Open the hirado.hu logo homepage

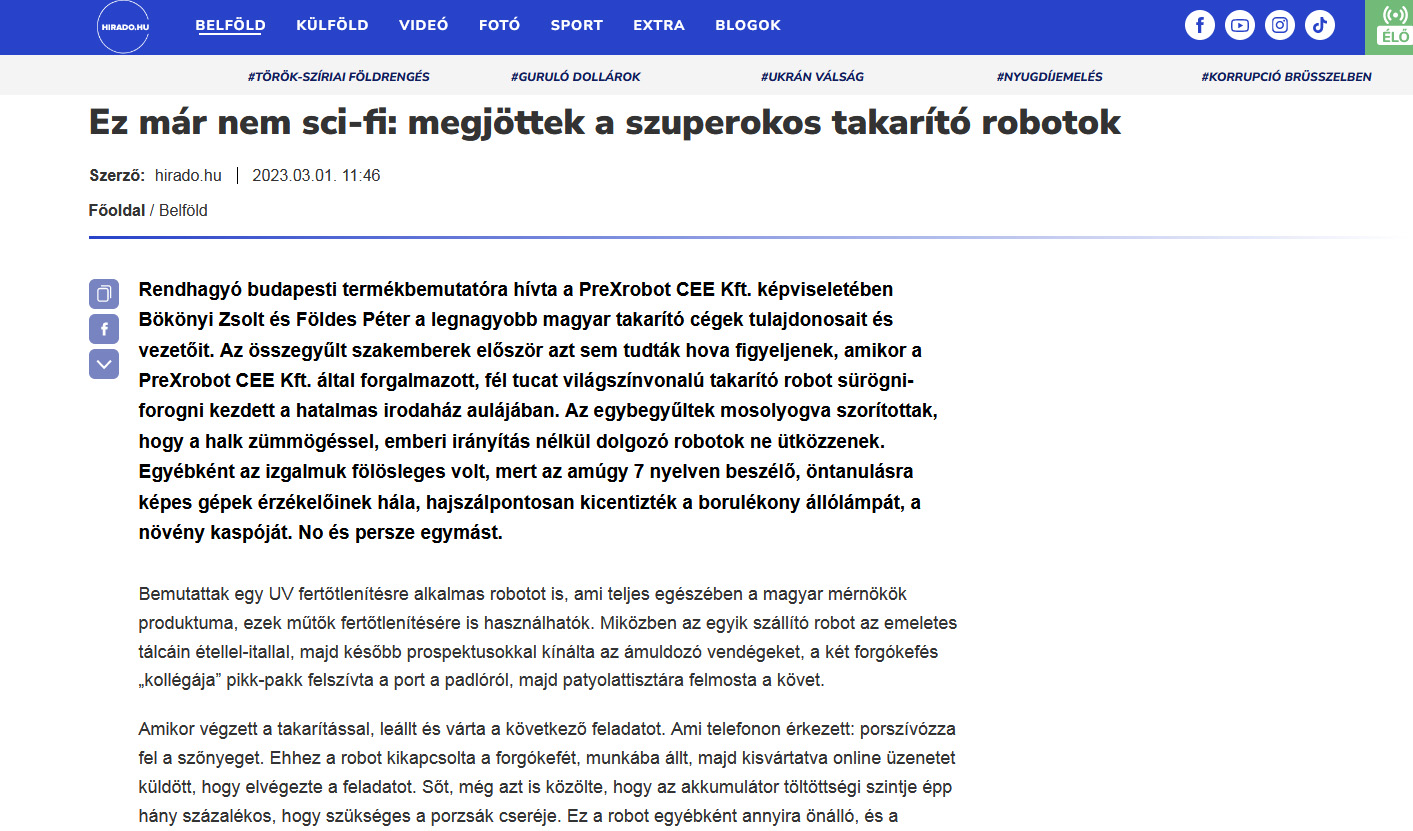123,27
